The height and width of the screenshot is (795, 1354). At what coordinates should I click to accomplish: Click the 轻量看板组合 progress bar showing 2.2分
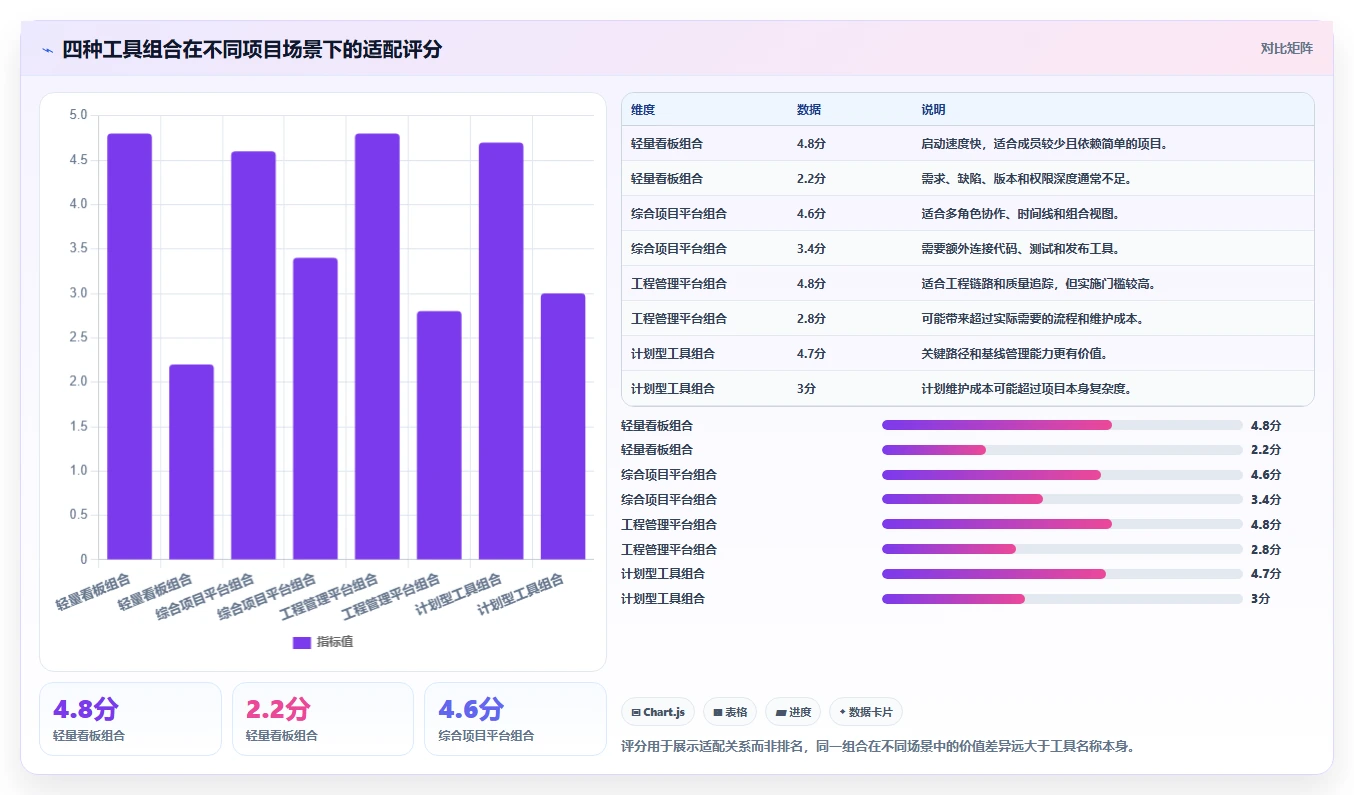1062,450
